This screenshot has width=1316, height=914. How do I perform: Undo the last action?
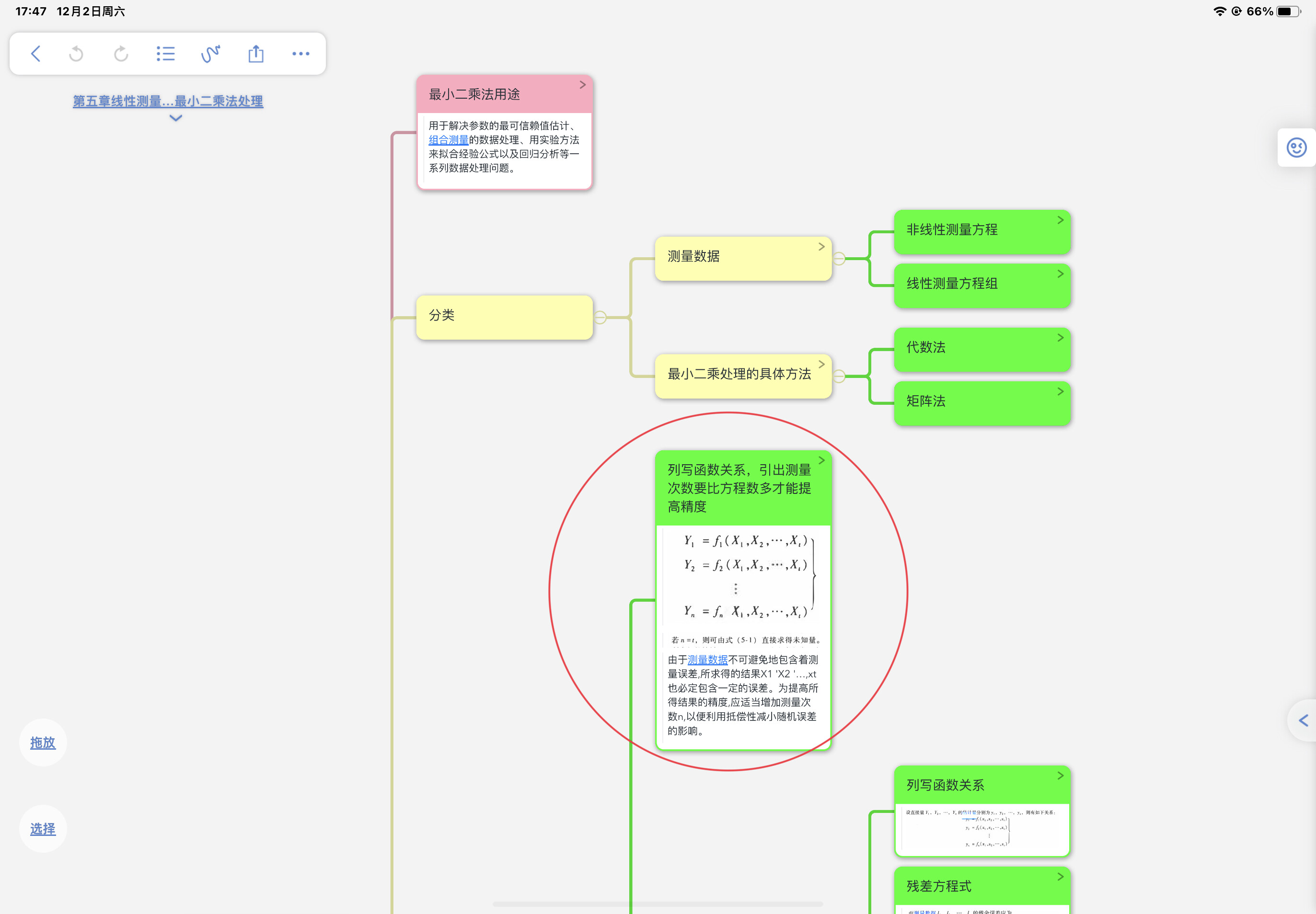coord(76,54)
